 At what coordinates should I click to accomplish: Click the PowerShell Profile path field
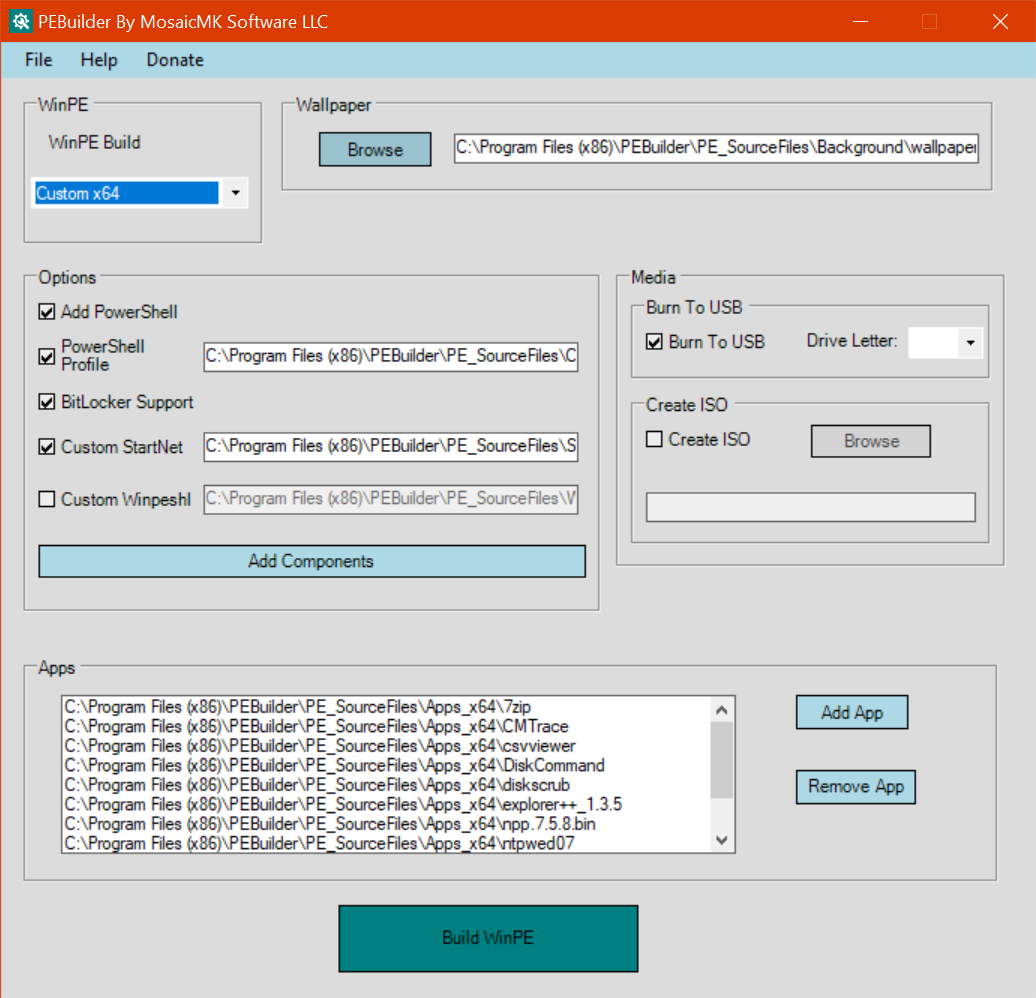pyautogui.click(x=390, y=357)
